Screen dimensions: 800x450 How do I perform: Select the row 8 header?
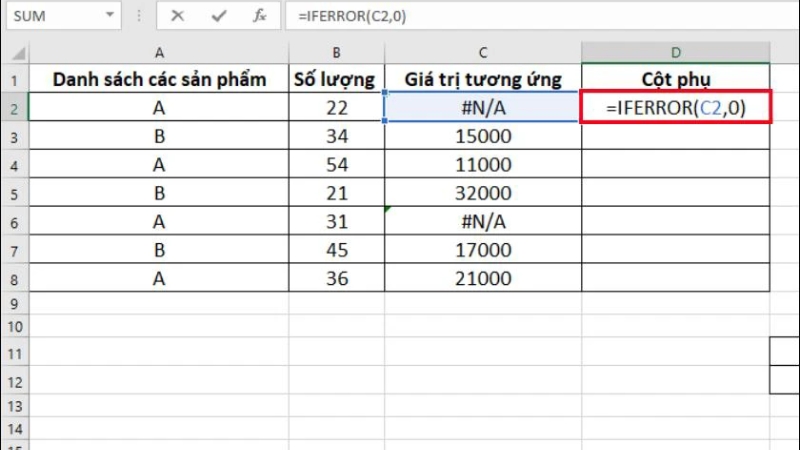[14, 279]
